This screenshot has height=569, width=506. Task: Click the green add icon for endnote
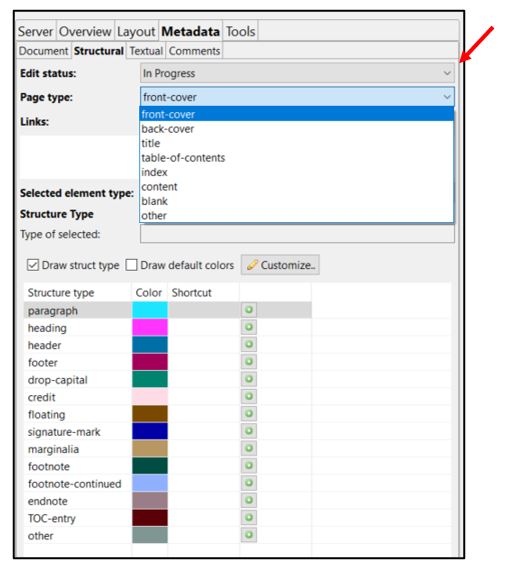pos(249,500)
